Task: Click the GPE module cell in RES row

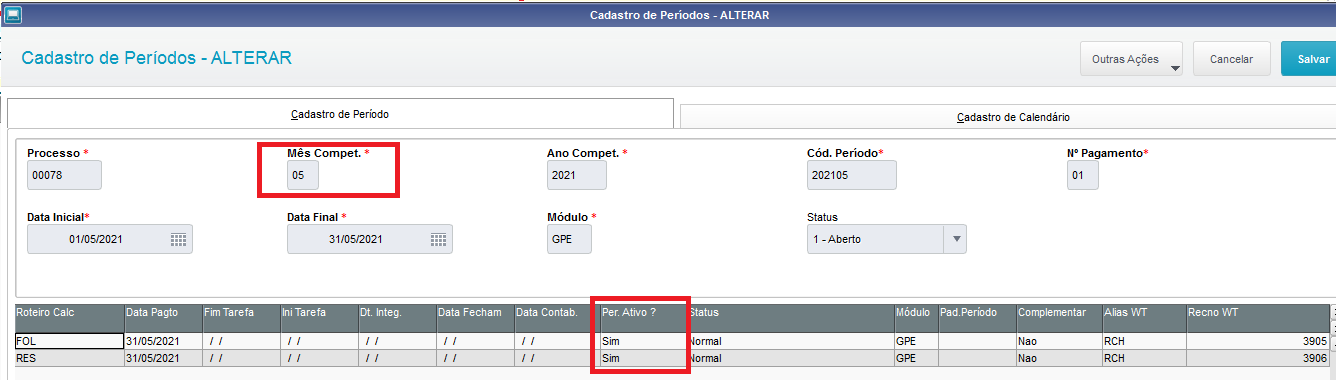Action: click(x=916, y=357)
